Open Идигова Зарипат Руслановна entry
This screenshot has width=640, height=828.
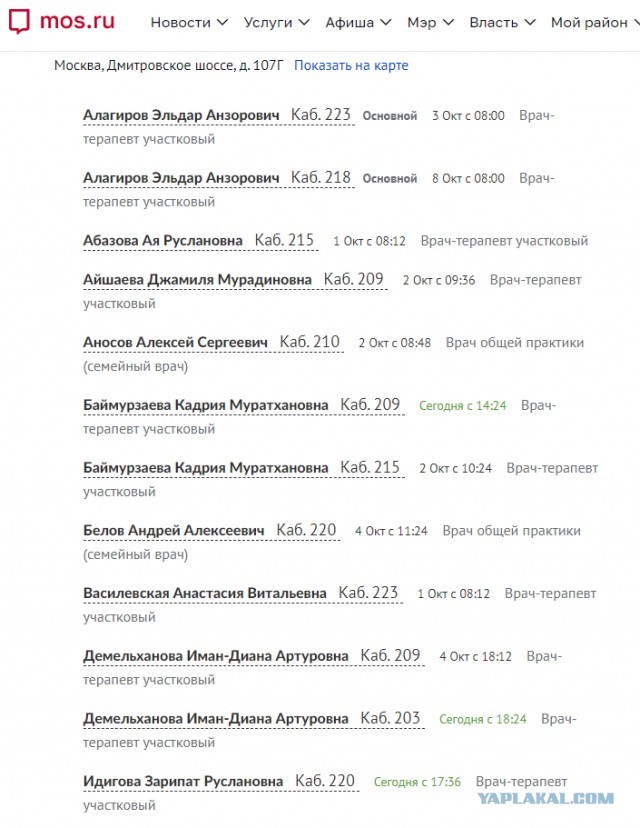[183, 782]
